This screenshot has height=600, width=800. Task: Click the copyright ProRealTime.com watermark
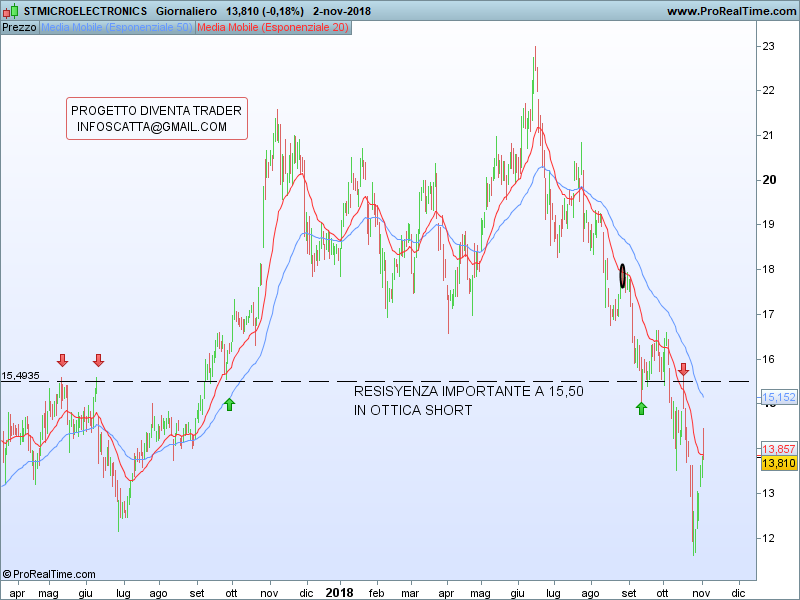tap(49, 574)
